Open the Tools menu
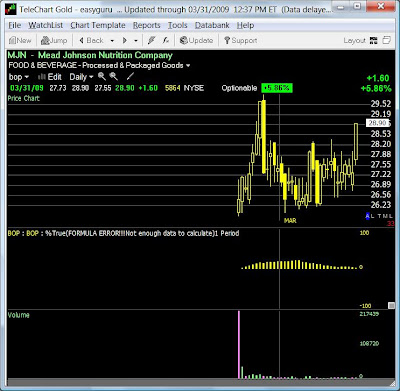Screen dimensions: 400x391 coord(177,25)
